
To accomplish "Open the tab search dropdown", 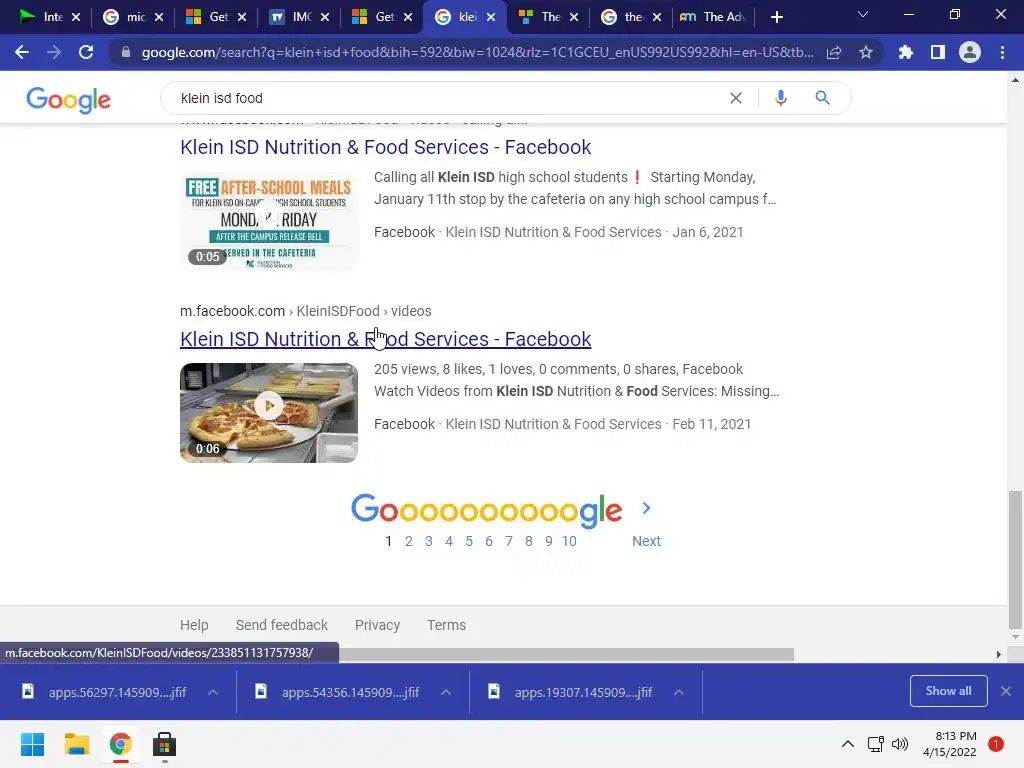I will [863, 14].
